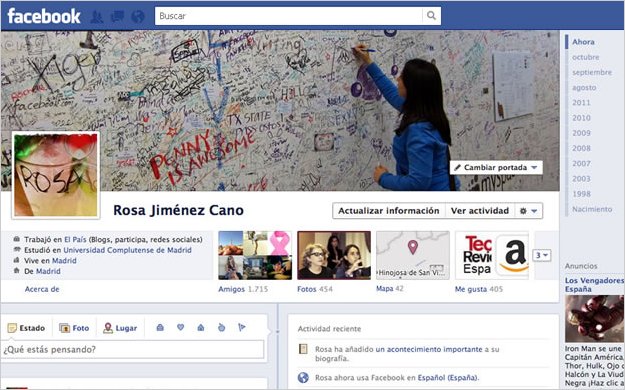Image resolution: width=625 pixels, height=390 pixels.
Task: Open the Mapa thumbnail
Action: click(413, 255)
